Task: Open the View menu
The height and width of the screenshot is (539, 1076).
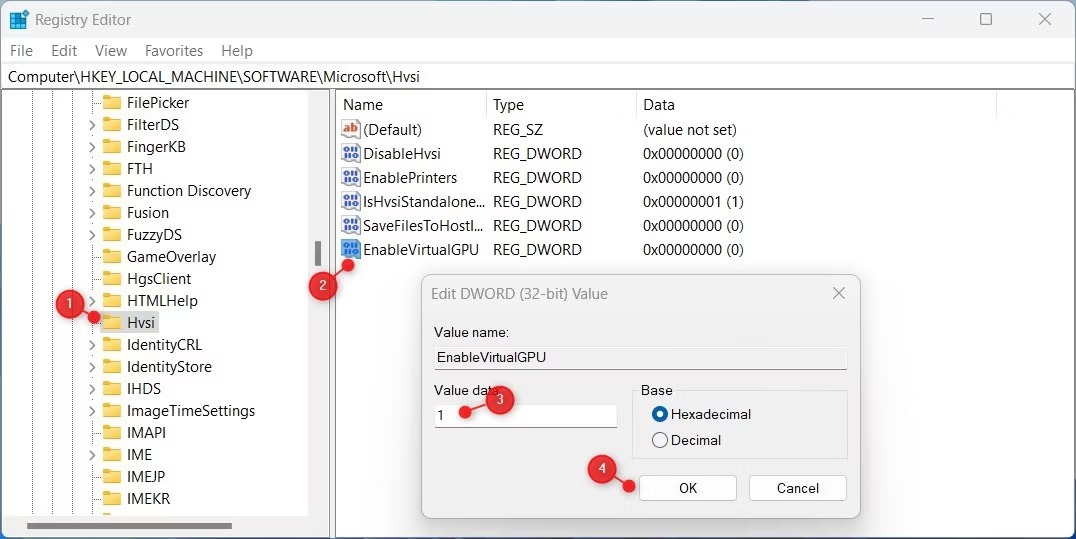Action: point(110,51)
